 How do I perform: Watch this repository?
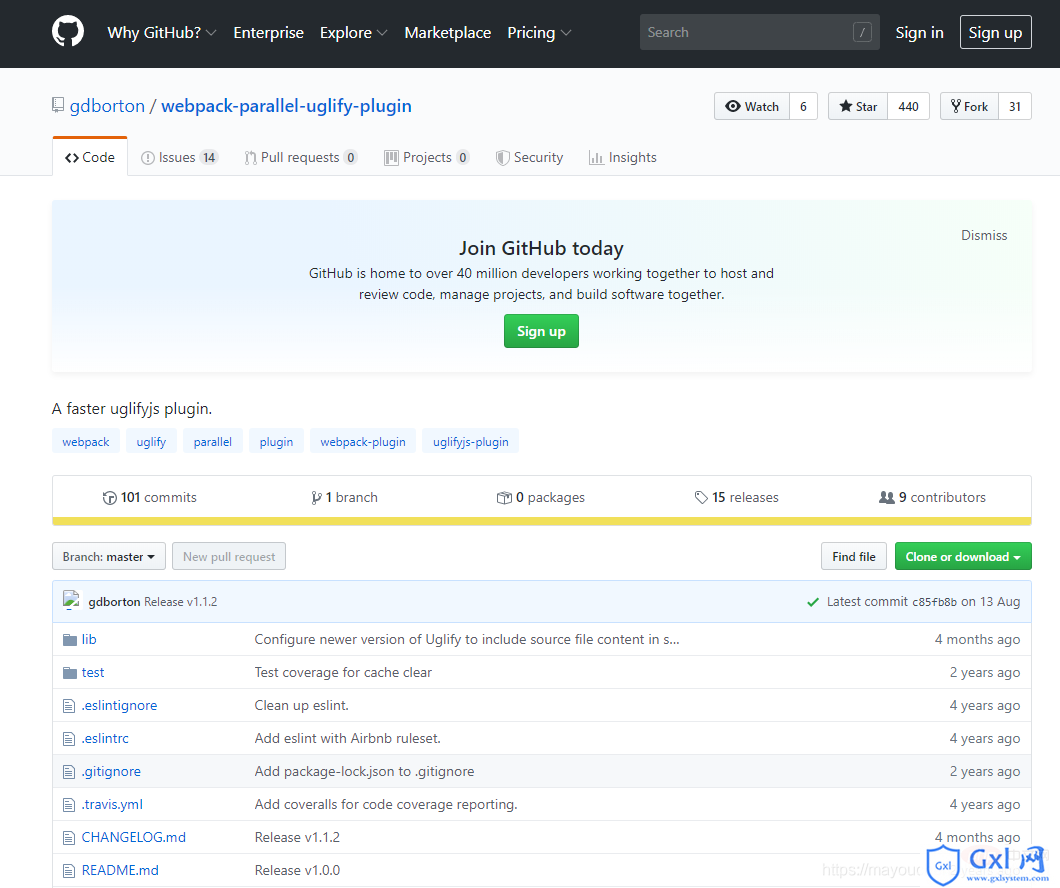tap(752, 106)
